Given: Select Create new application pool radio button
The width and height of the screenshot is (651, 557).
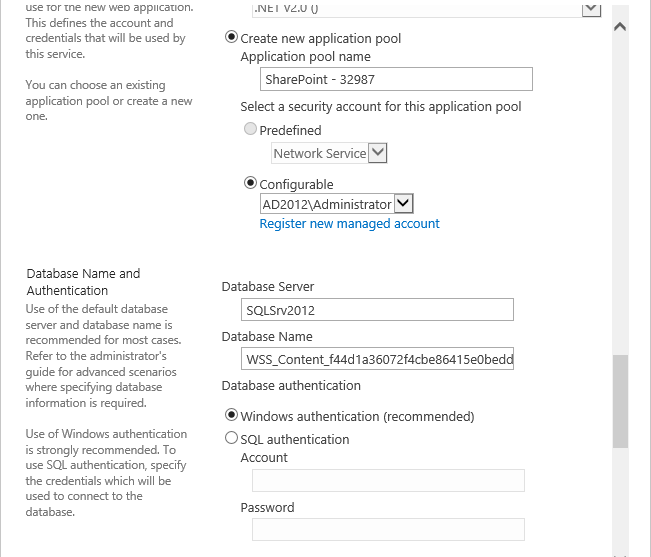Looking at the screenshot, I should point(231,37).
